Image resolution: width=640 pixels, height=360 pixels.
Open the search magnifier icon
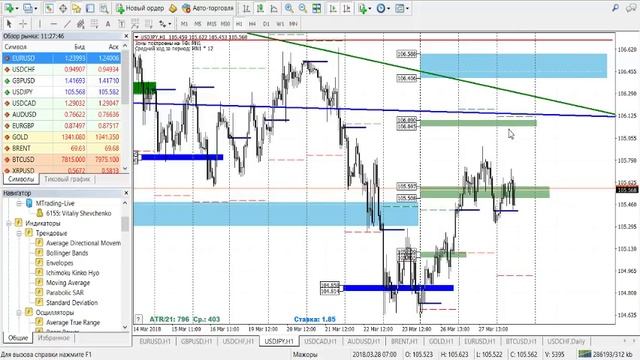click(616, 8)
